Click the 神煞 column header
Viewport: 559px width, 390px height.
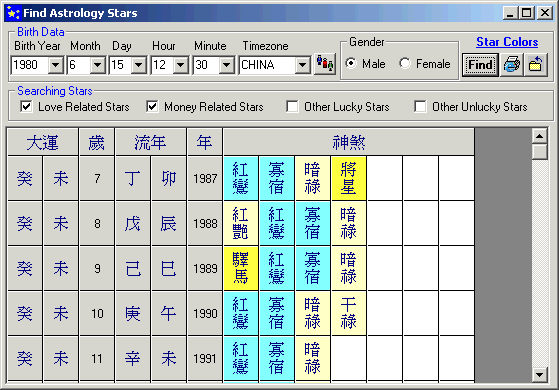tap(349, 142)
